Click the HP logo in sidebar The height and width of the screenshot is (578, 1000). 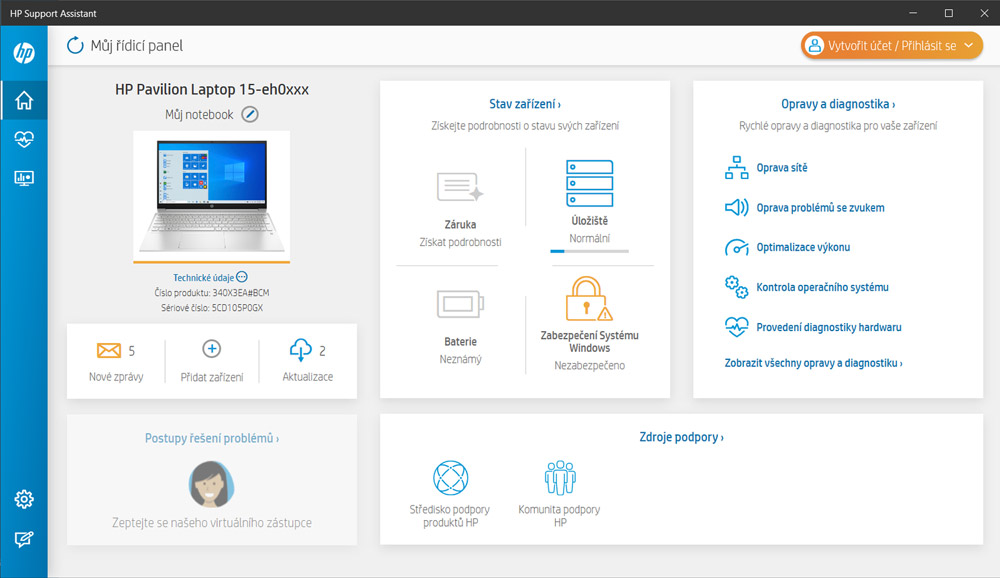[24, 52]
